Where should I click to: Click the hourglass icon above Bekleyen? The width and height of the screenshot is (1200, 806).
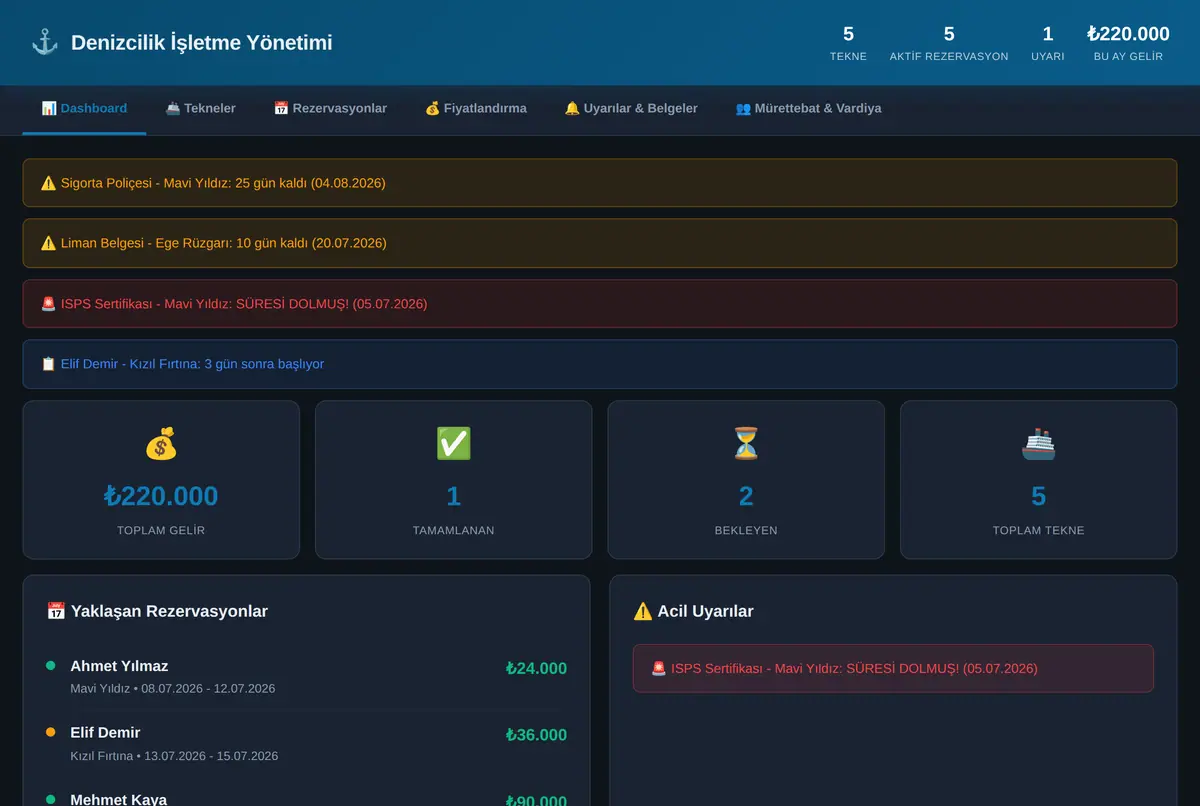pyautogui.click(x=746, y=444)
